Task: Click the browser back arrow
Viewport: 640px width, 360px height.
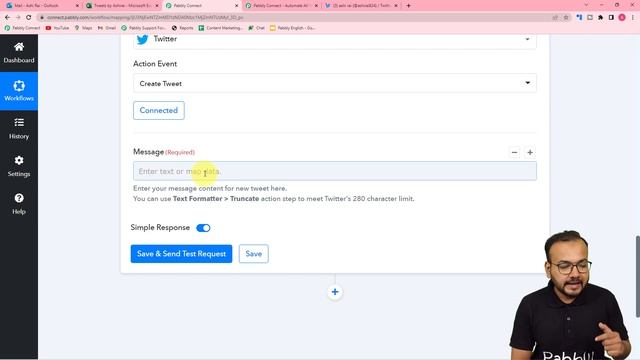Action: pos(7,18)
